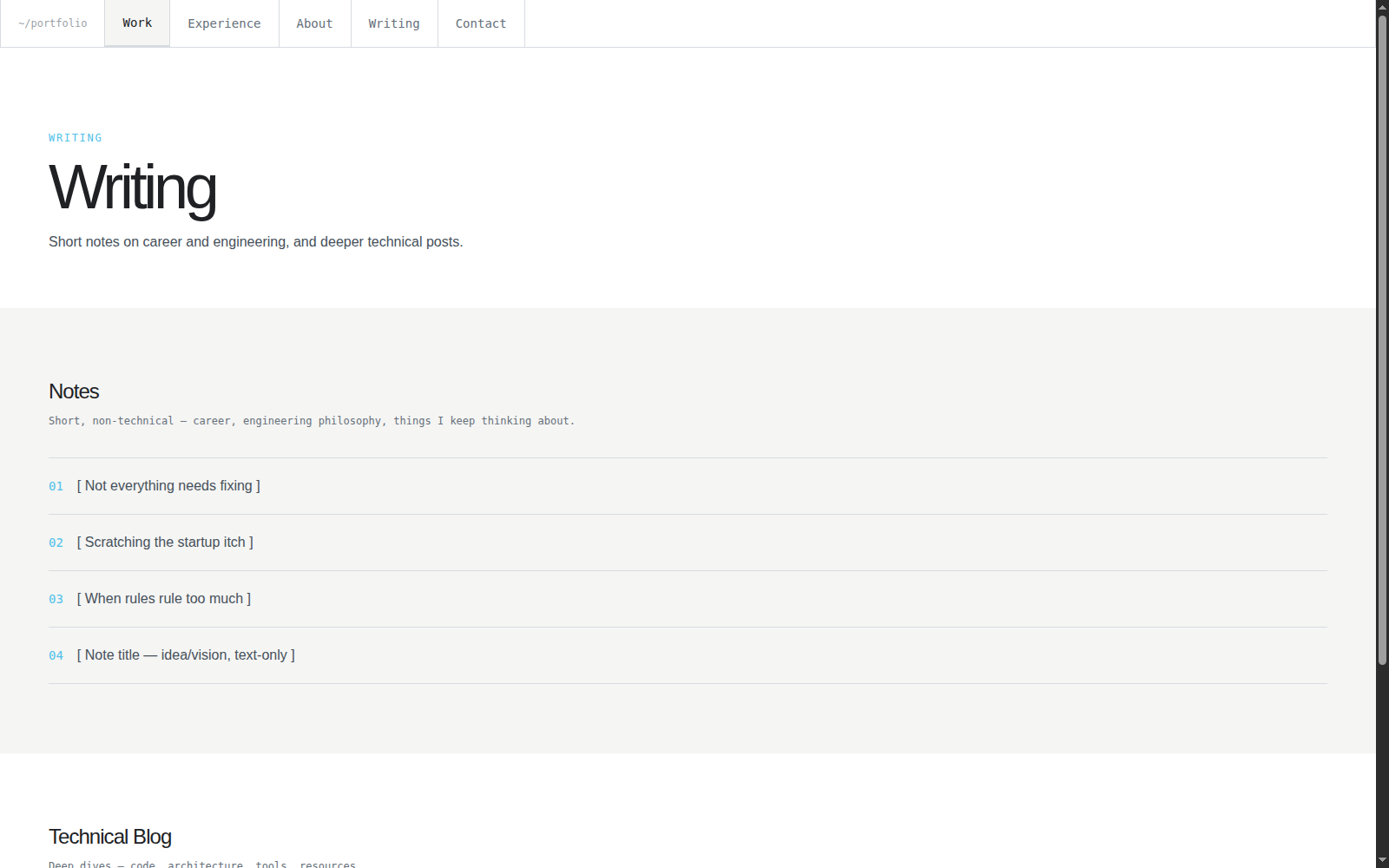This screenshot has height=868, width=1389.
Task: Go to the About nav tab
Action: (314, 23)
